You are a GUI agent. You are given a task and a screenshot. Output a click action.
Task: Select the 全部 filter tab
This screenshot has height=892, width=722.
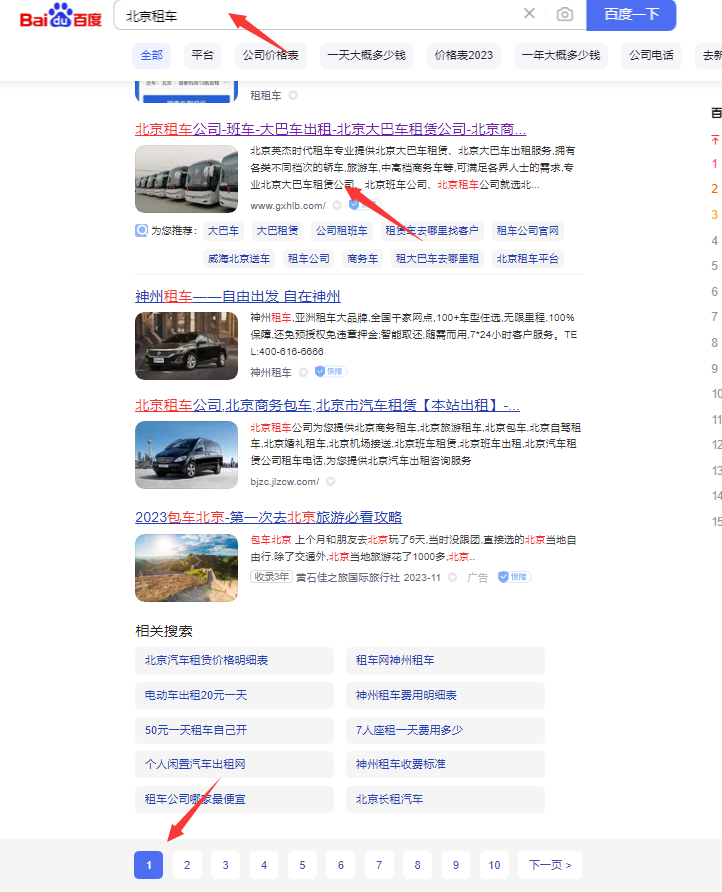(x=151, y=55)
